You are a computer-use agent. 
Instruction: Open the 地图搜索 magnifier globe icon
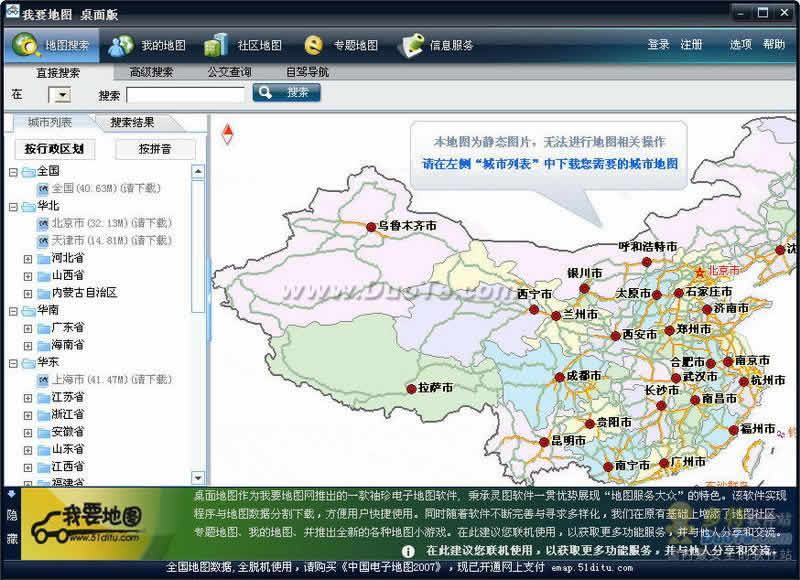pyautogui.click(x=26, y=45)
